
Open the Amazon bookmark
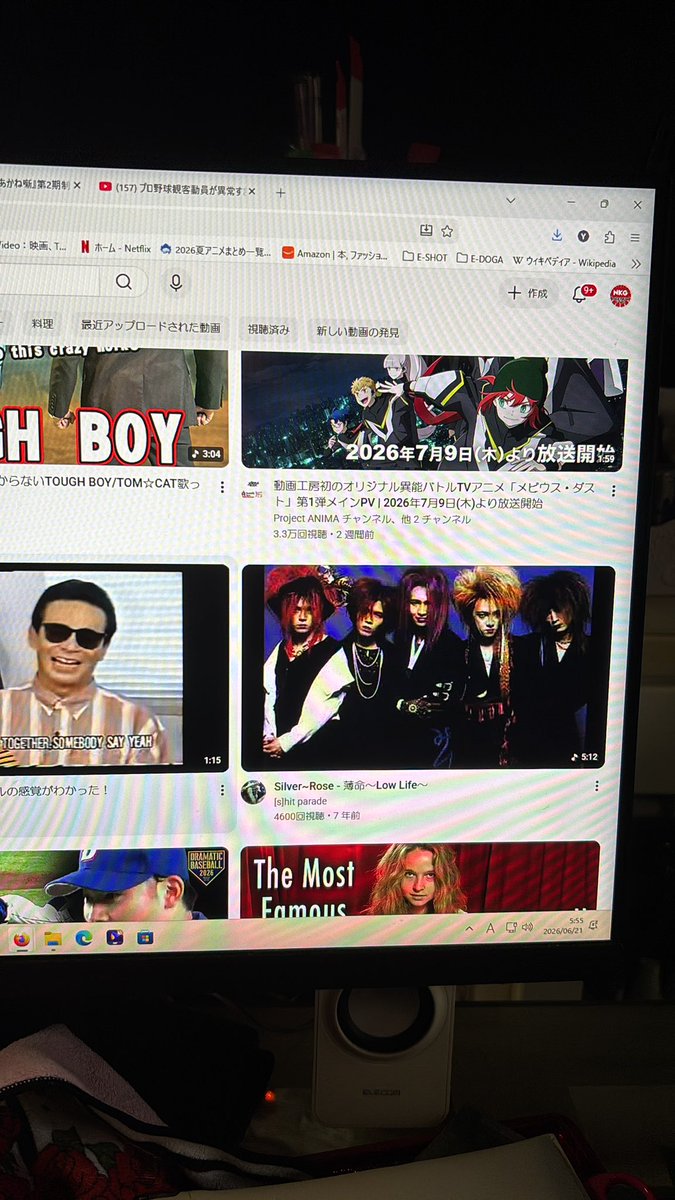coord(336,254)
